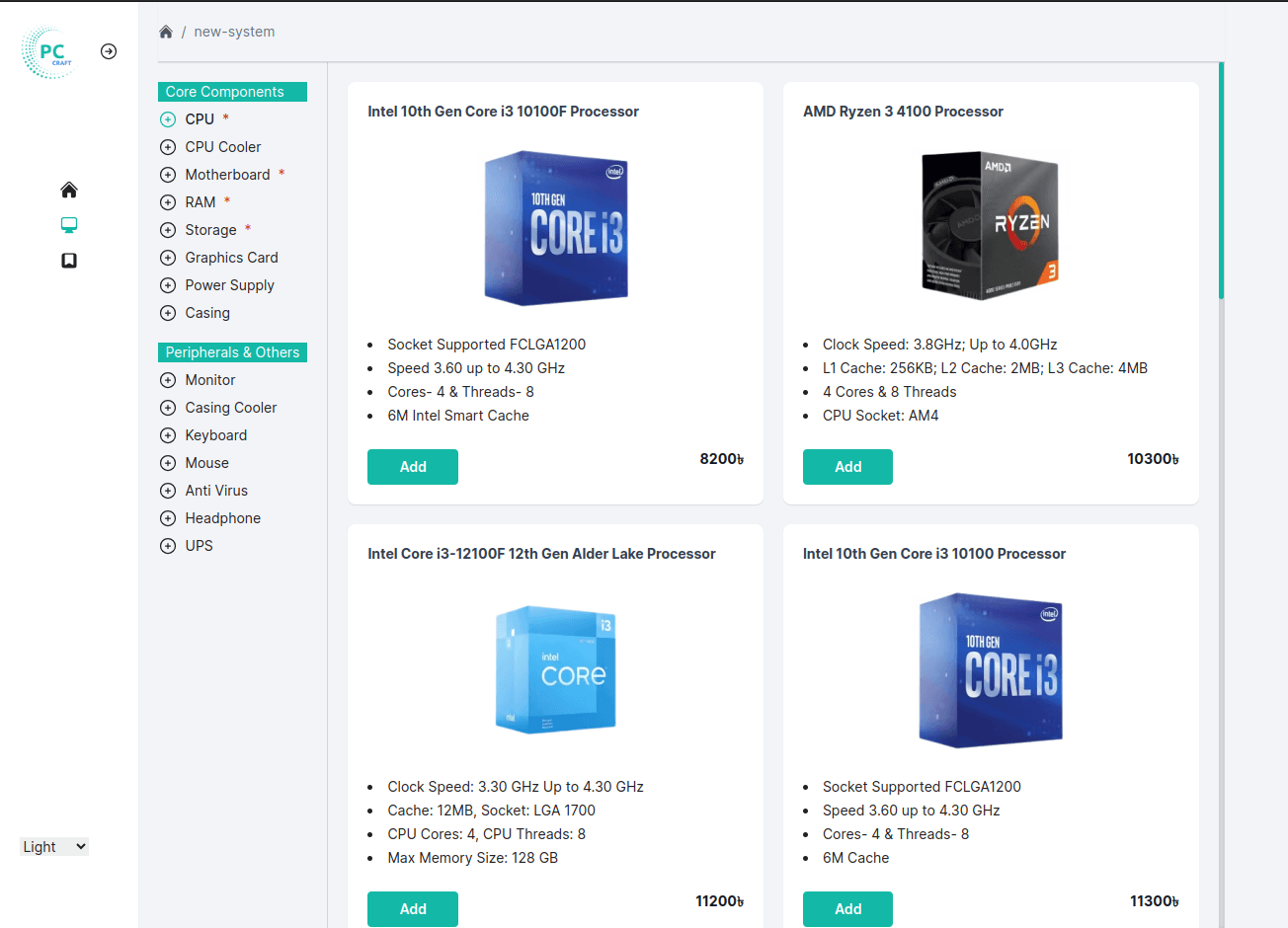The height and width of the screenshot is (928, 1288).
Task: Toggle the sidebar collapse arrow near the logo
Action: [108, 50]
